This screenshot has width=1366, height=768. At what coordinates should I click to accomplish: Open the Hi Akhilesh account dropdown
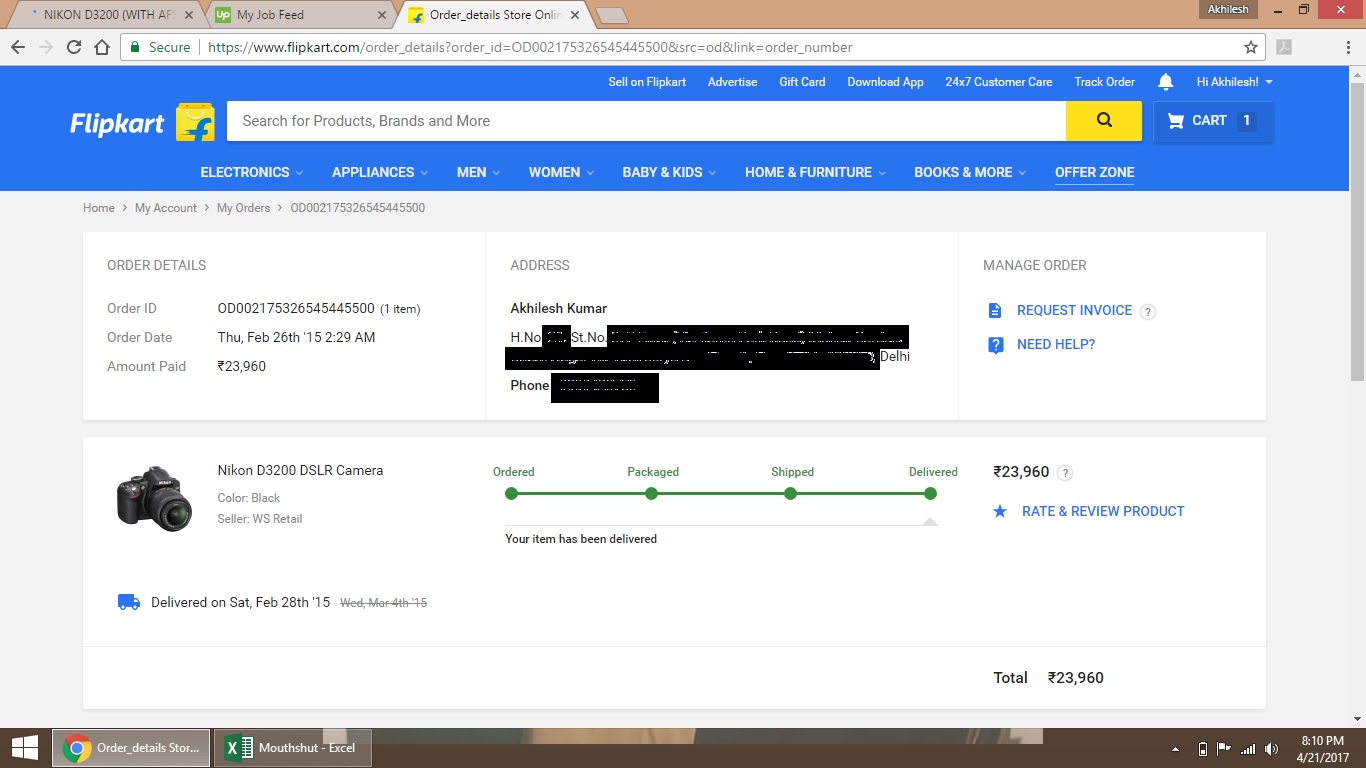tap(1234, 82)
